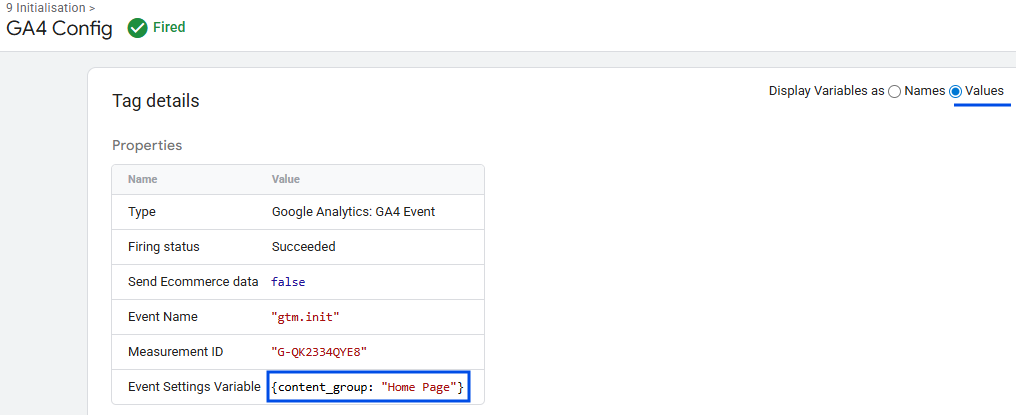The height and width of the screenshot is (415, 1016).
Task: Click the Event Settings Variable row label
Action: 194,387
